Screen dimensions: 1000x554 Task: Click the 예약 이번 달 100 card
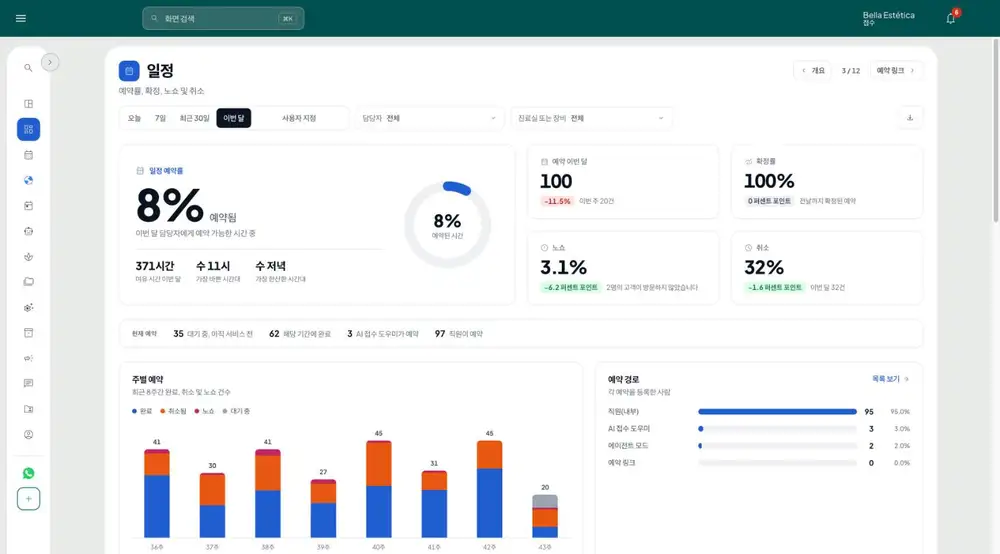pos(623,182)
